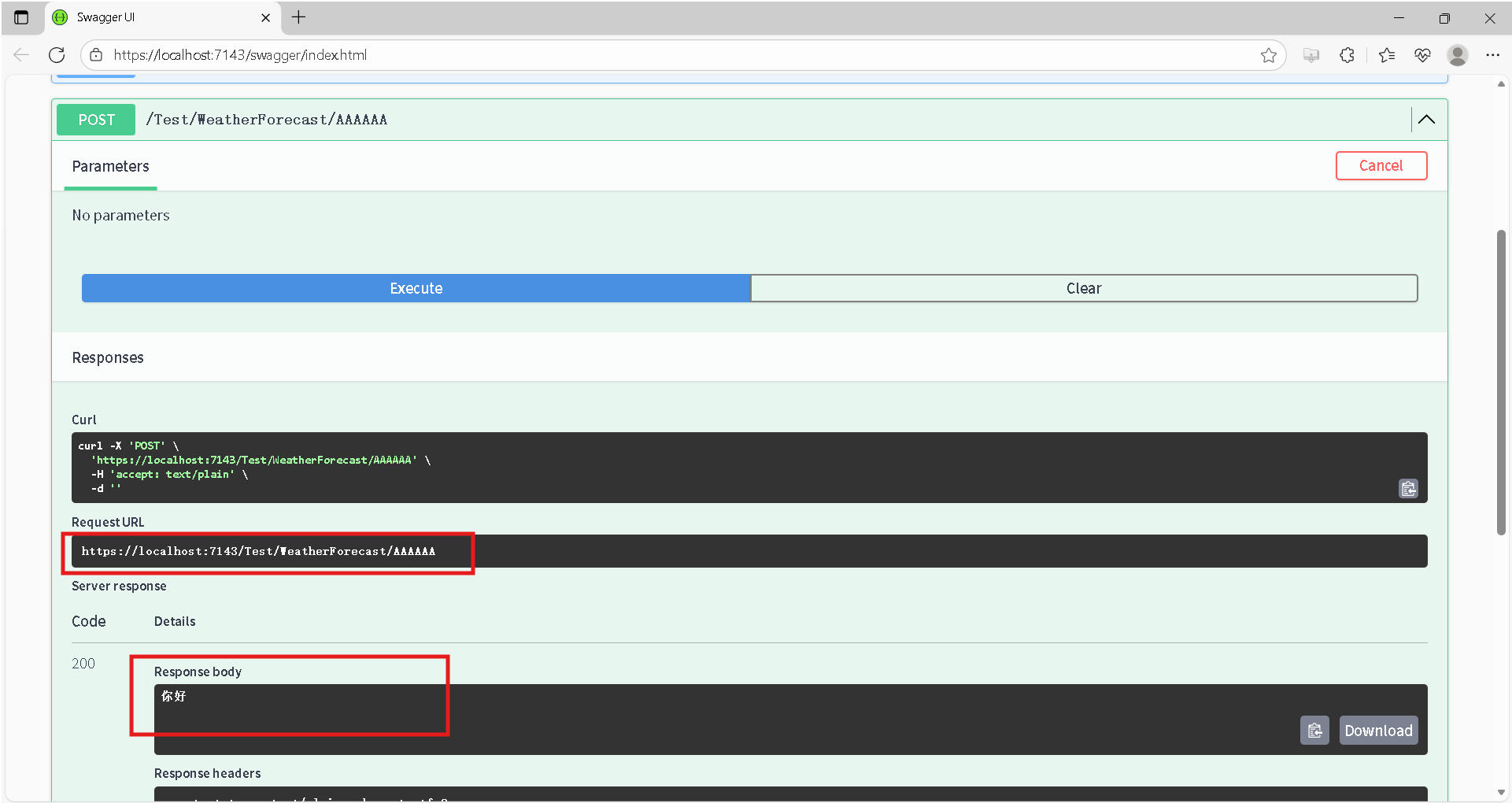Open tab actions menu icon

click(x=21, y=17)
